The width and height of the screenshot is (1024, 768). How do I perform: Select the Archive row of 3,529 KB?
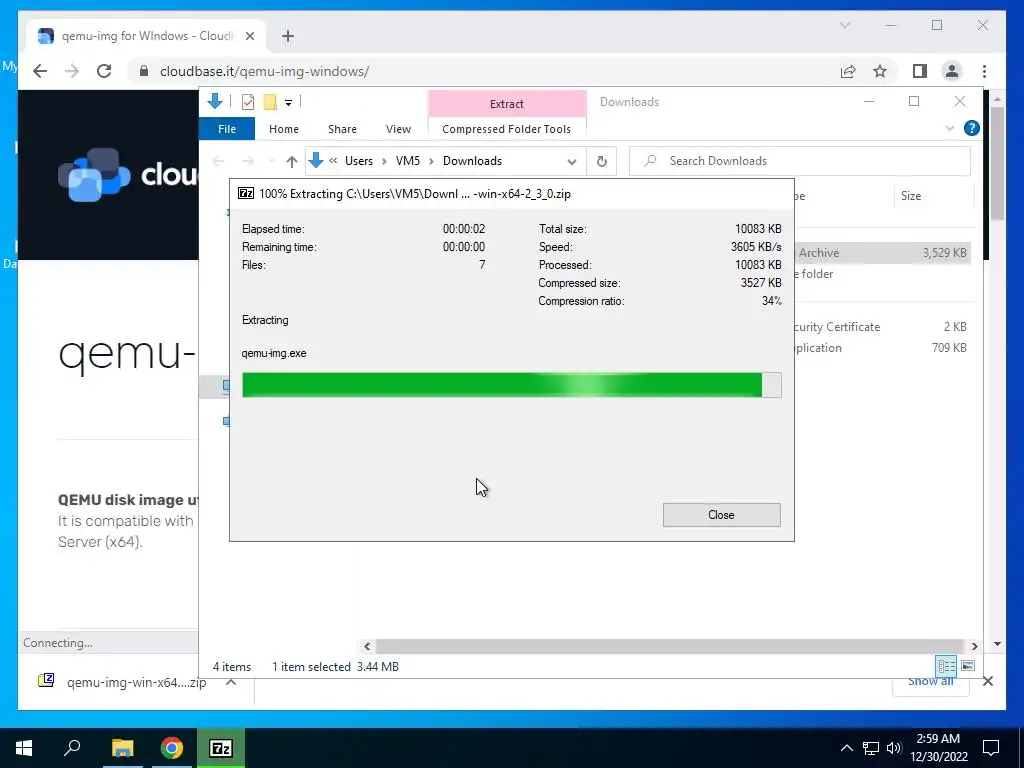882,253
